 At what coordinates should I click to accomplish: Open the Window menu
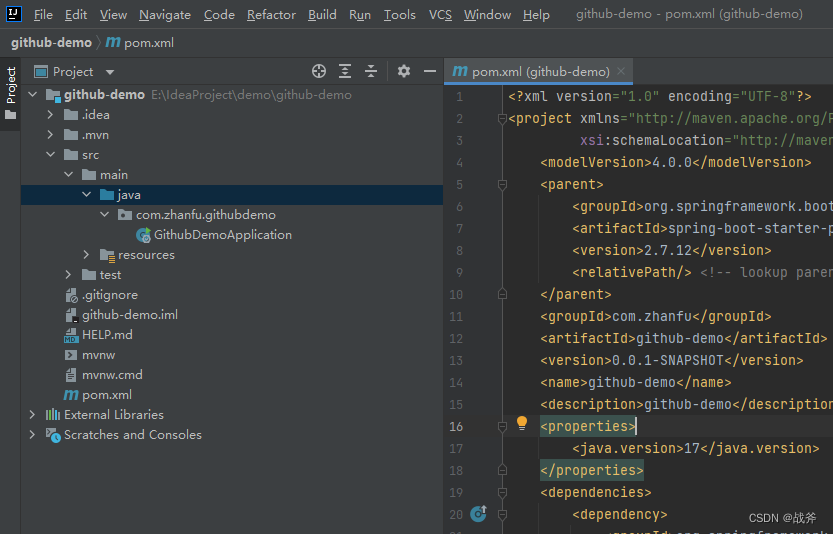487,15
